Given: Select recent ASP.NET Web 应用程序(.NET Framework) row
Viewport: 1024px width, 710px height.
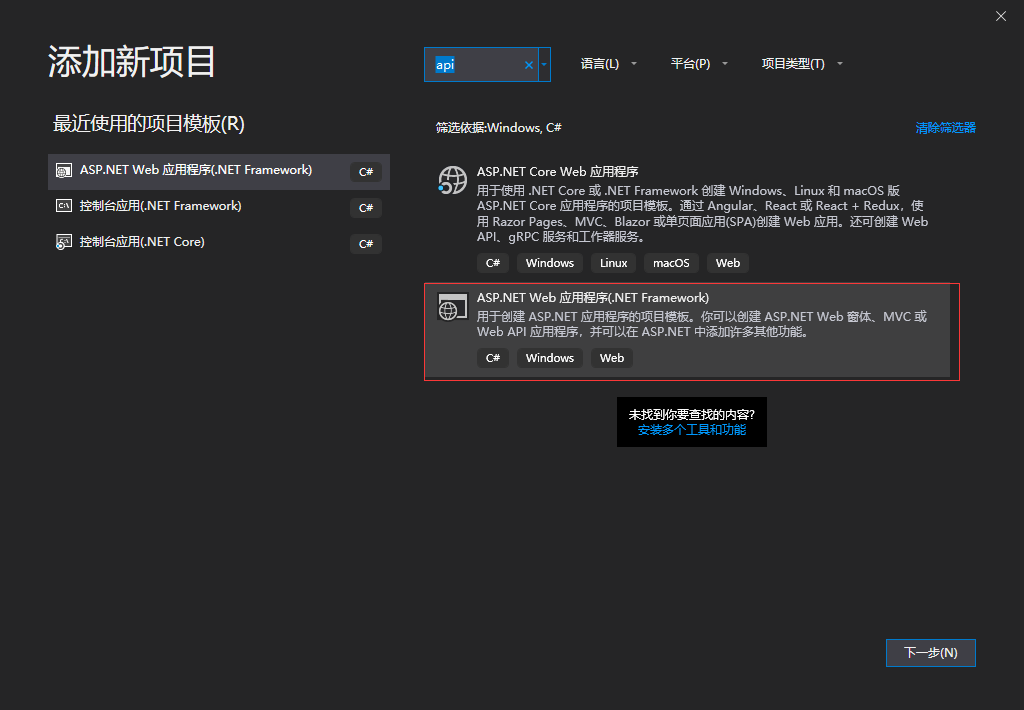Looking at the screenshot, I should [219, 172].
